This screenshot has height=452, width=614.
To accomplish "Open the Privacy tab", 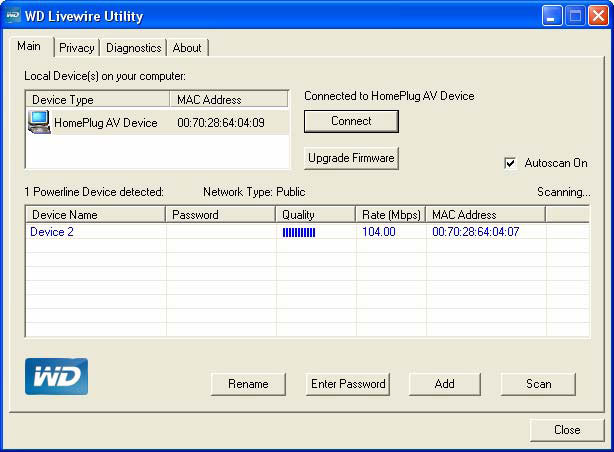I will tap(77, 48).
